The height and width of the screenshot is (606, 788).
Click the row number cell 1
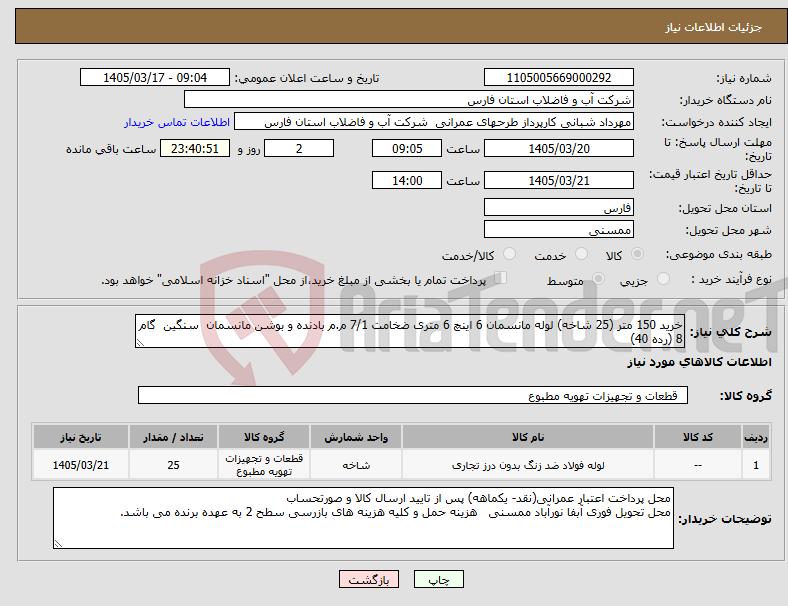pyautogui.click(x=755, y=465)
